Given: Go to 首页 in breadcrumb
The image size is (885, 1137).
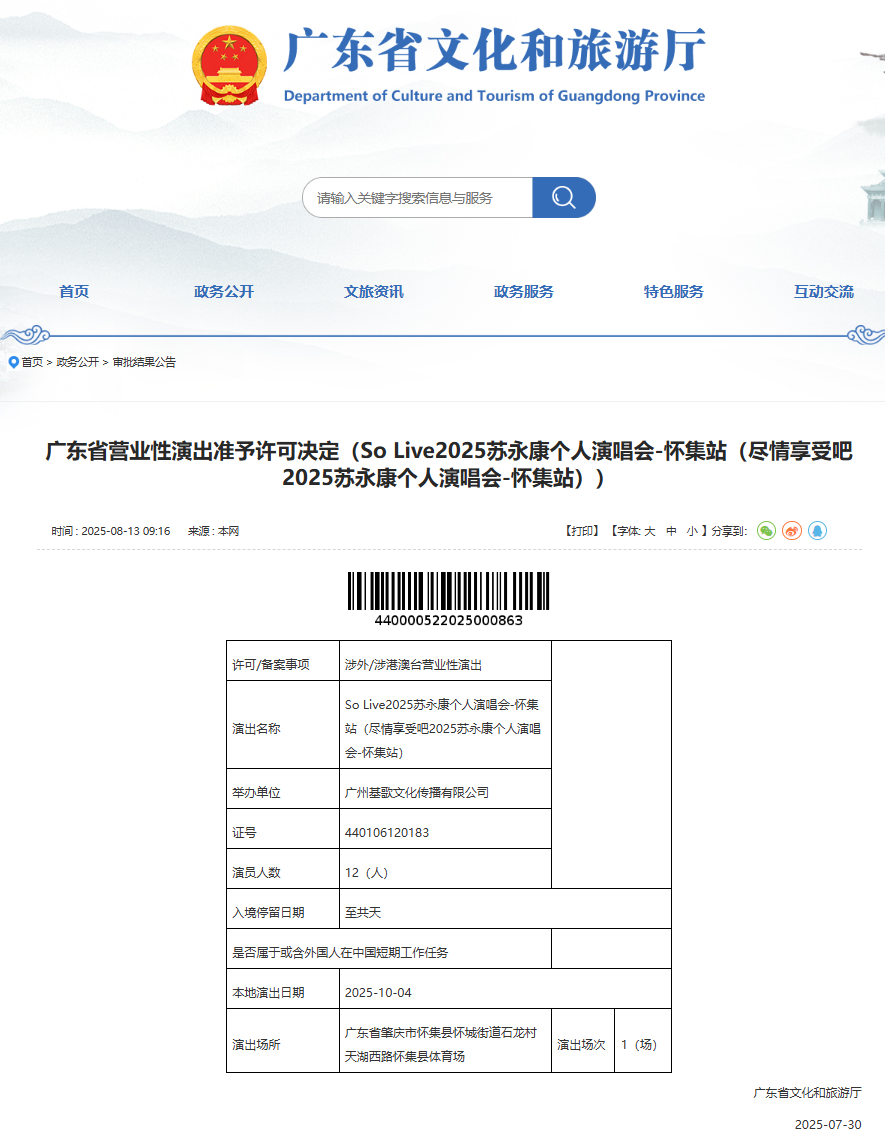Looking at the screenshot, I should tap(32, 362).
